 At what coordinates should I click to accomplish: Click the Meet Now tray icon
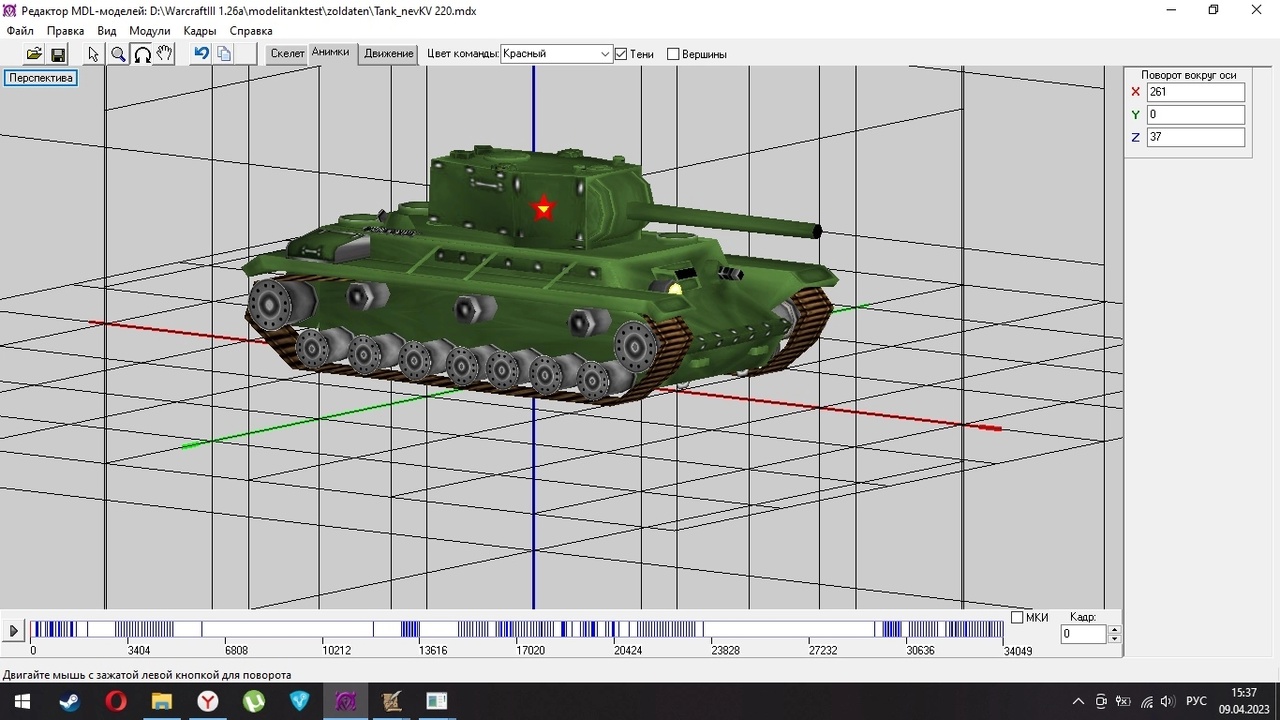(x=1101, y=702)
